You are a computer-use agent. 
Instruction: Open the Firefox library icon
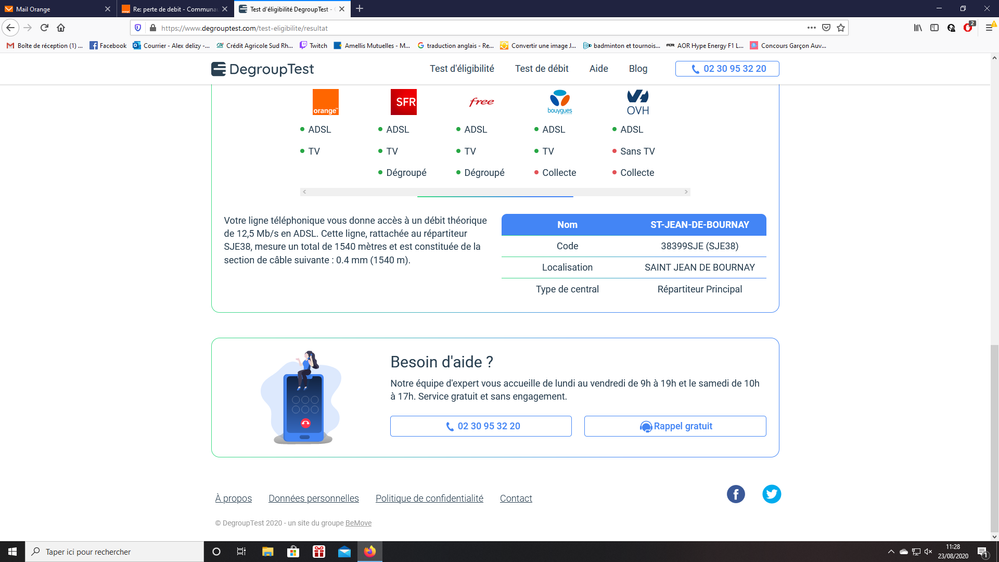917,27
